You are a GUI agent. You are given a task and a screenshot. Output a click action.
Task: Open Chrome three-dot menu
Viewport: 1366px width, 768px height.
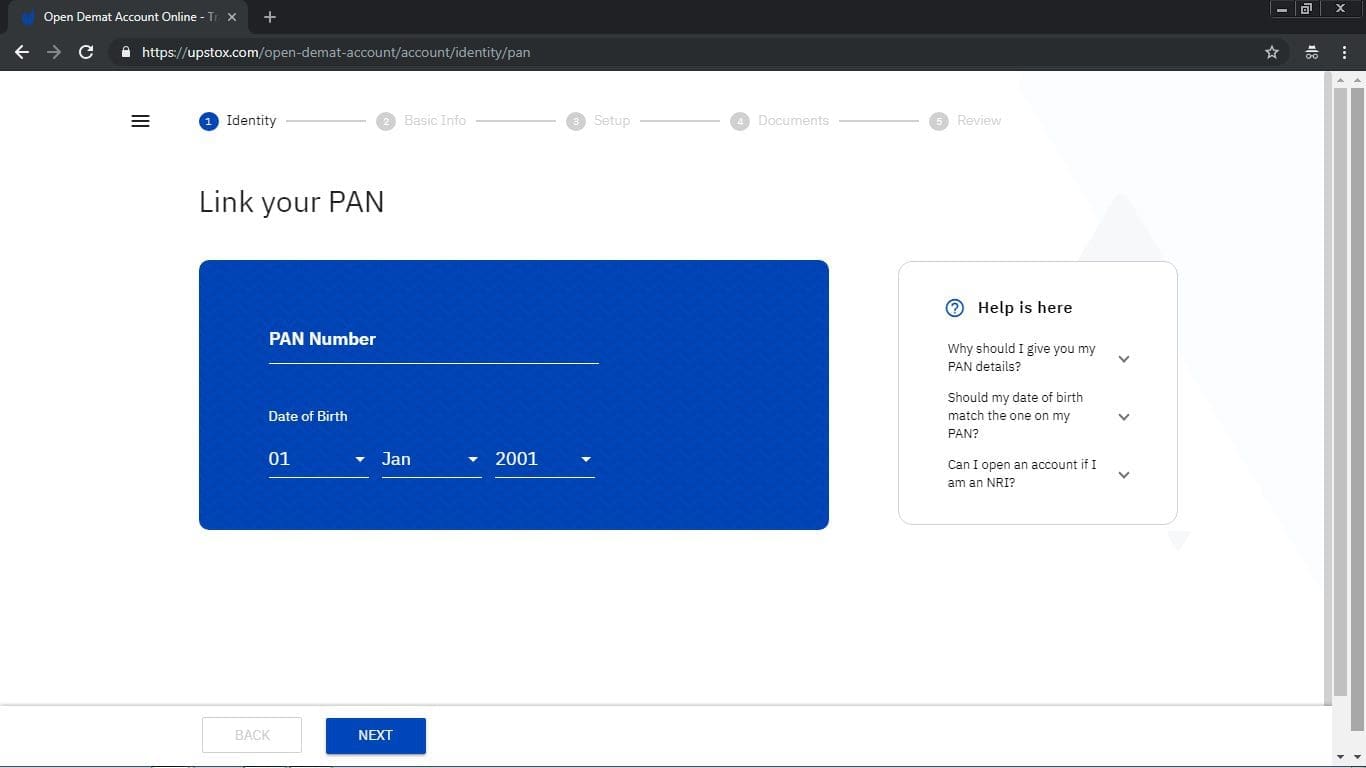tap(1344, 52)
